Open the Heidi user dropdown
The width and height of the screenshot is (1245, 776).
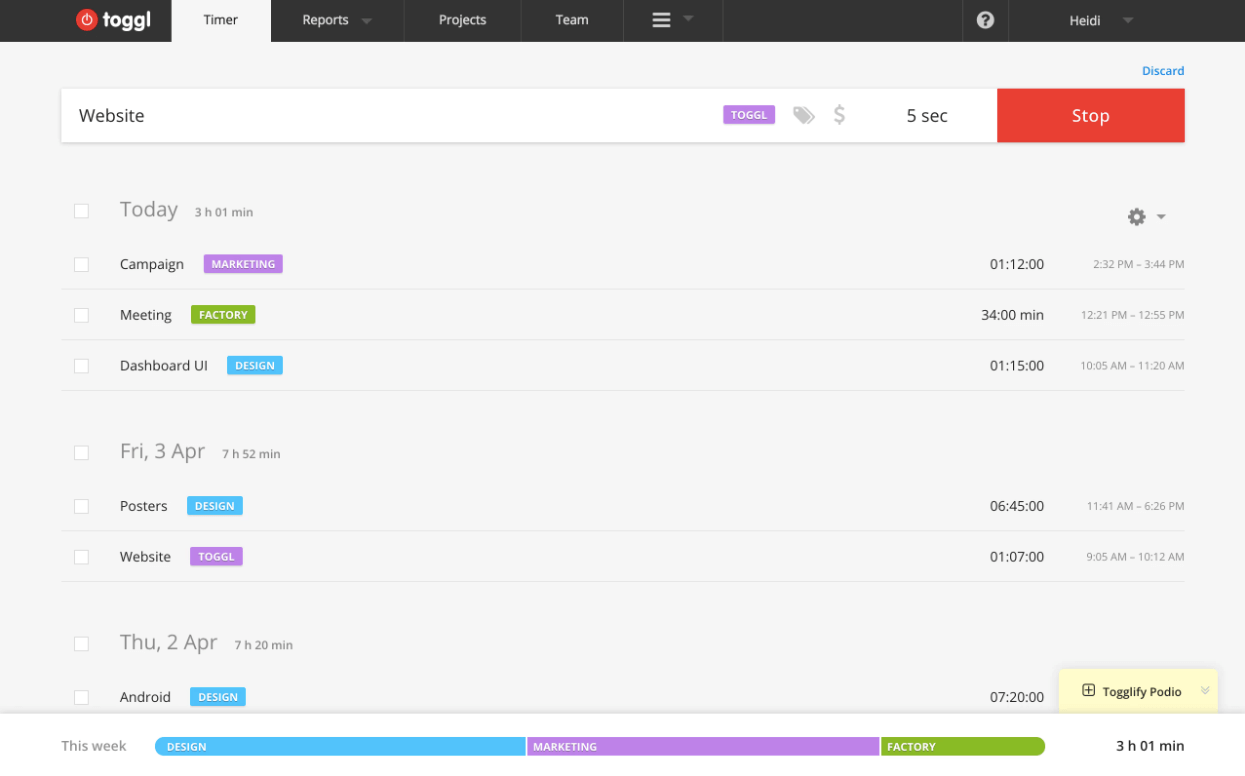(x=1128, y=21)
